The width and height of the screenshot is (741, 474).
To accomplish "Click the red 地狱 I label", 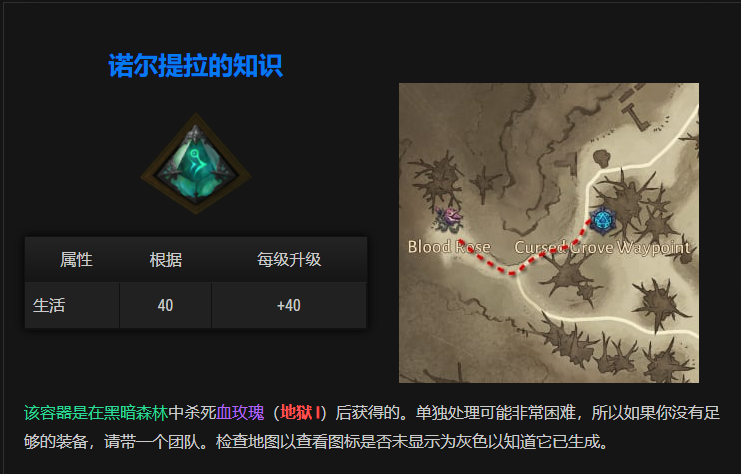I will click(x=300, y=413).
